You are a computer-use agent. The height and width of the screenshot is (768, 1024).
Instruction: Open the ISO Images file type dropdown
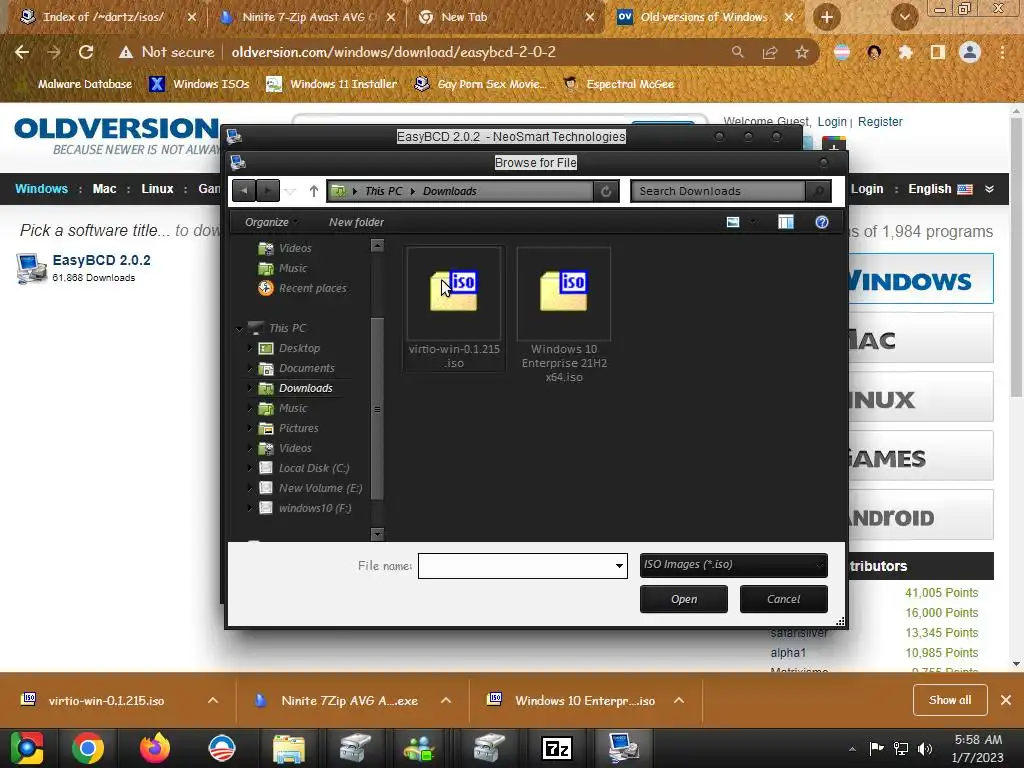point(733,565)
